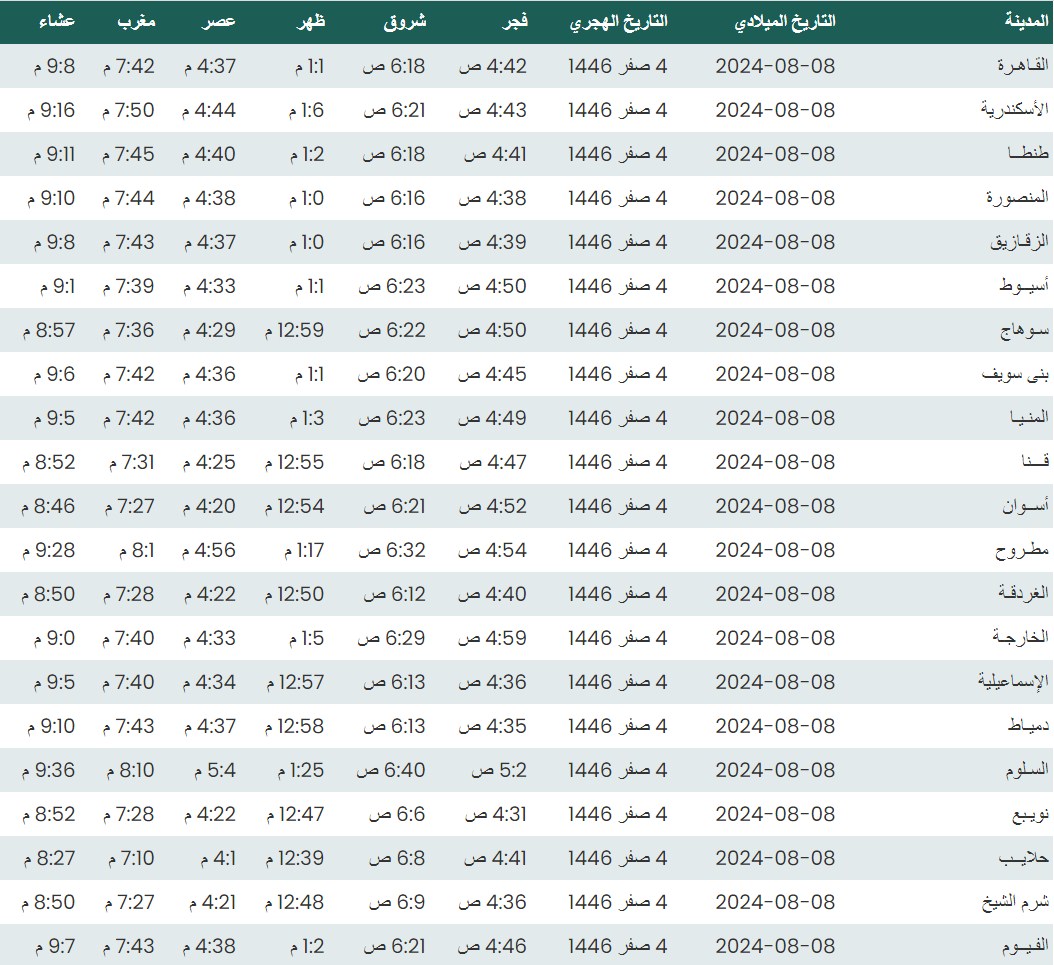Click the عصر column header

pos(221,21)
